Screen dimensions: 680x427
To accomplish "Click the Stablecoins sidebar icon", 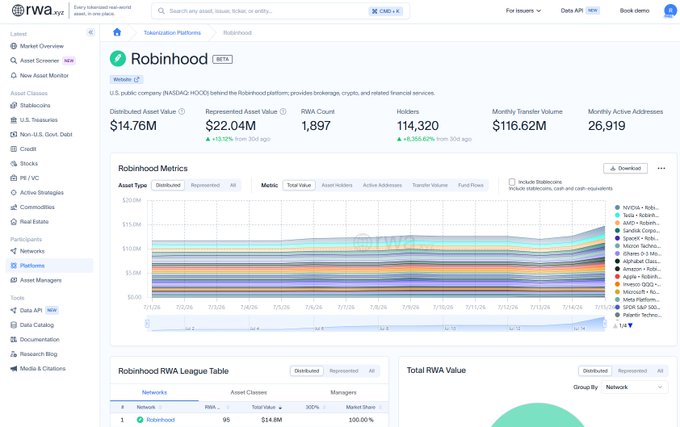I will [x=13, y=105].
